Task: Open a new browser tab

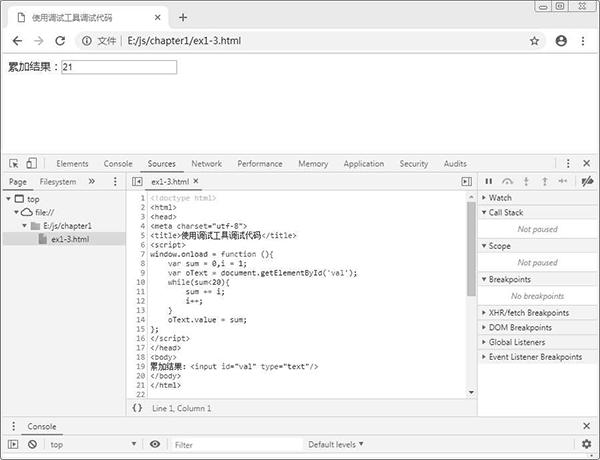Action: click(183, 17)
